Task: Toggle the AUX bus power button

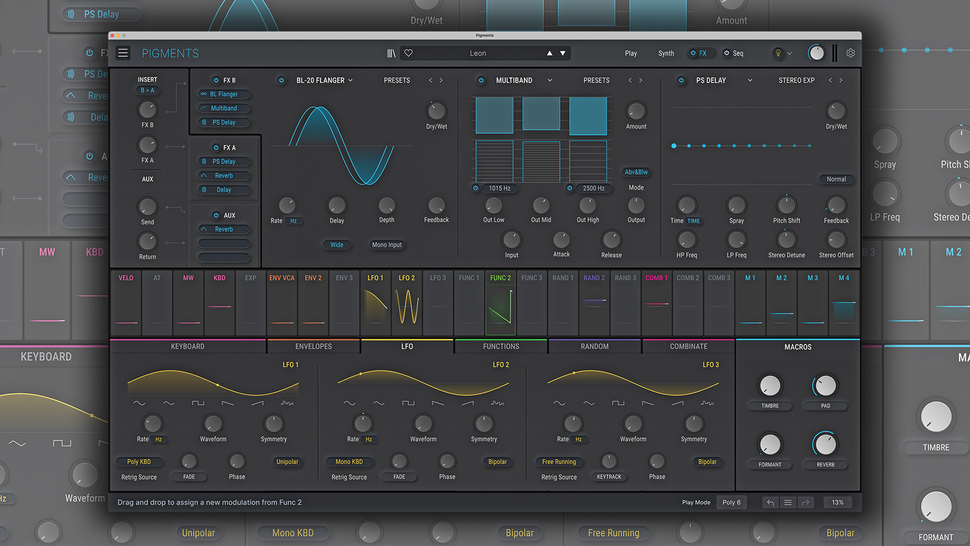Action: [216, 215]
